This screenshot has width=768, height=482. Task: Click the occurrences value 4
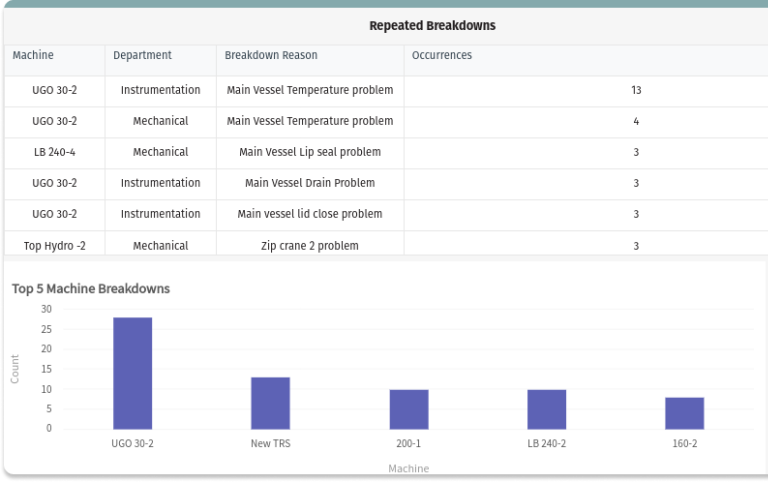pos(636,122)
